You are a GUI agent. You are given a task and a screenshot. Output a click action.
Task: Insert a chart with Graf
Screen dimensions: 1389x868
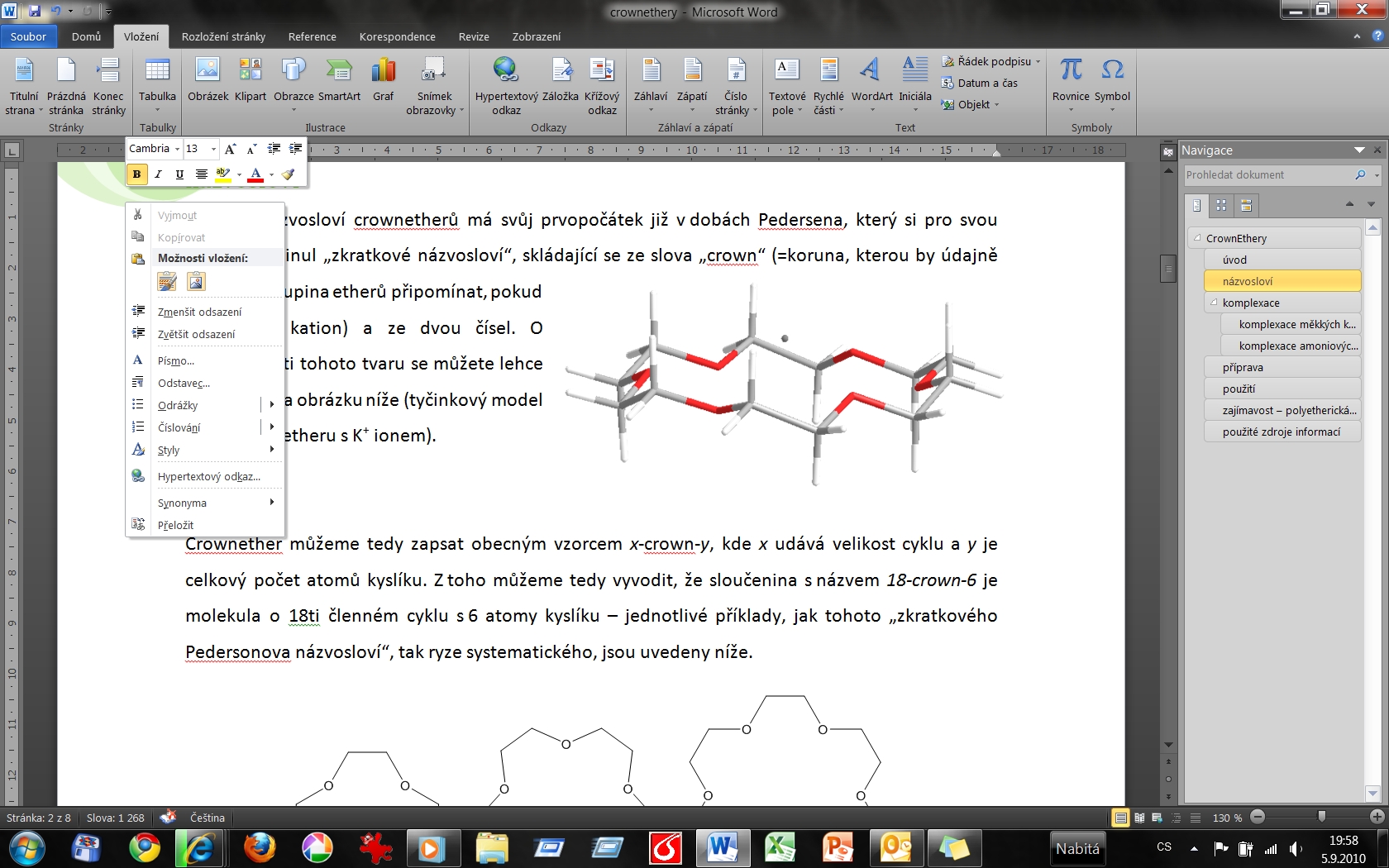(383, 80)
